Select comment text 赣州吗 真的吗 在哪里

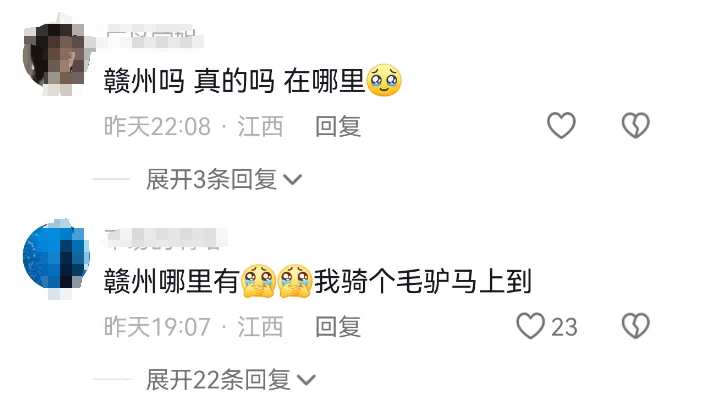tap(234, 81)
